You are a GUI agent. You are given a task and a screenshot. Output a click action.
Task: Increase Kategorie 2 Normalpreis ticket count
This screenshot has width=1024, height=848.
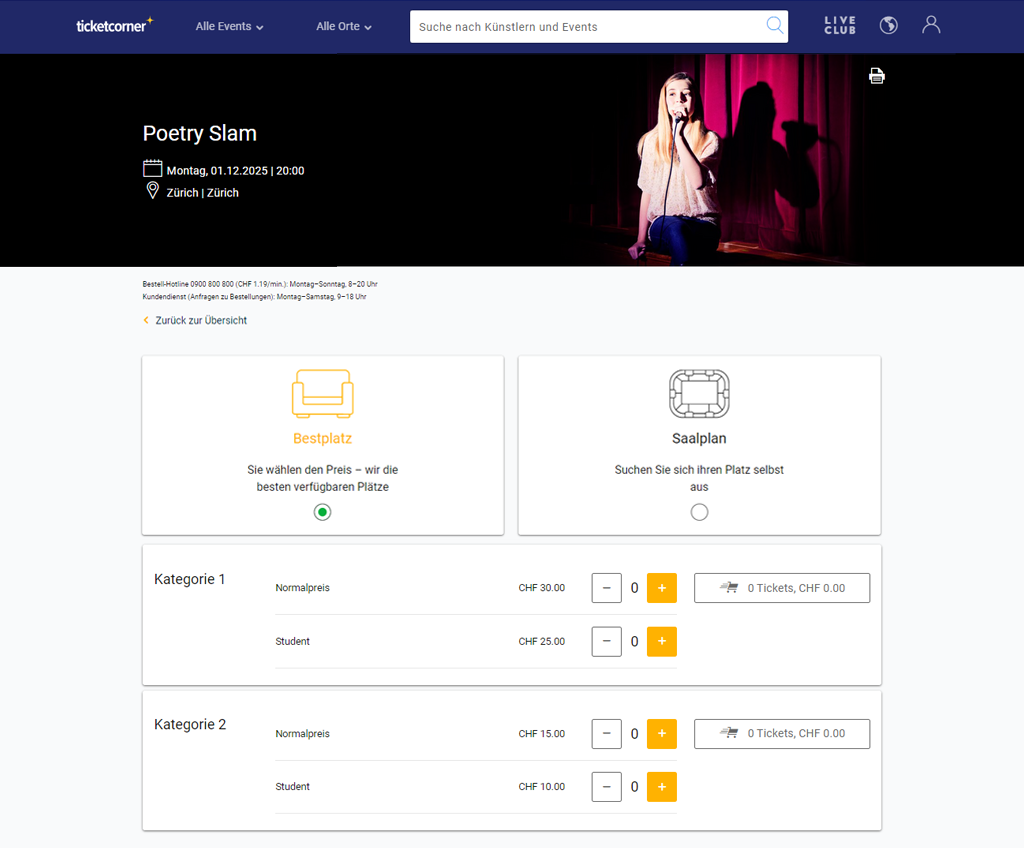pyautogui.click(x=662, y=734)
